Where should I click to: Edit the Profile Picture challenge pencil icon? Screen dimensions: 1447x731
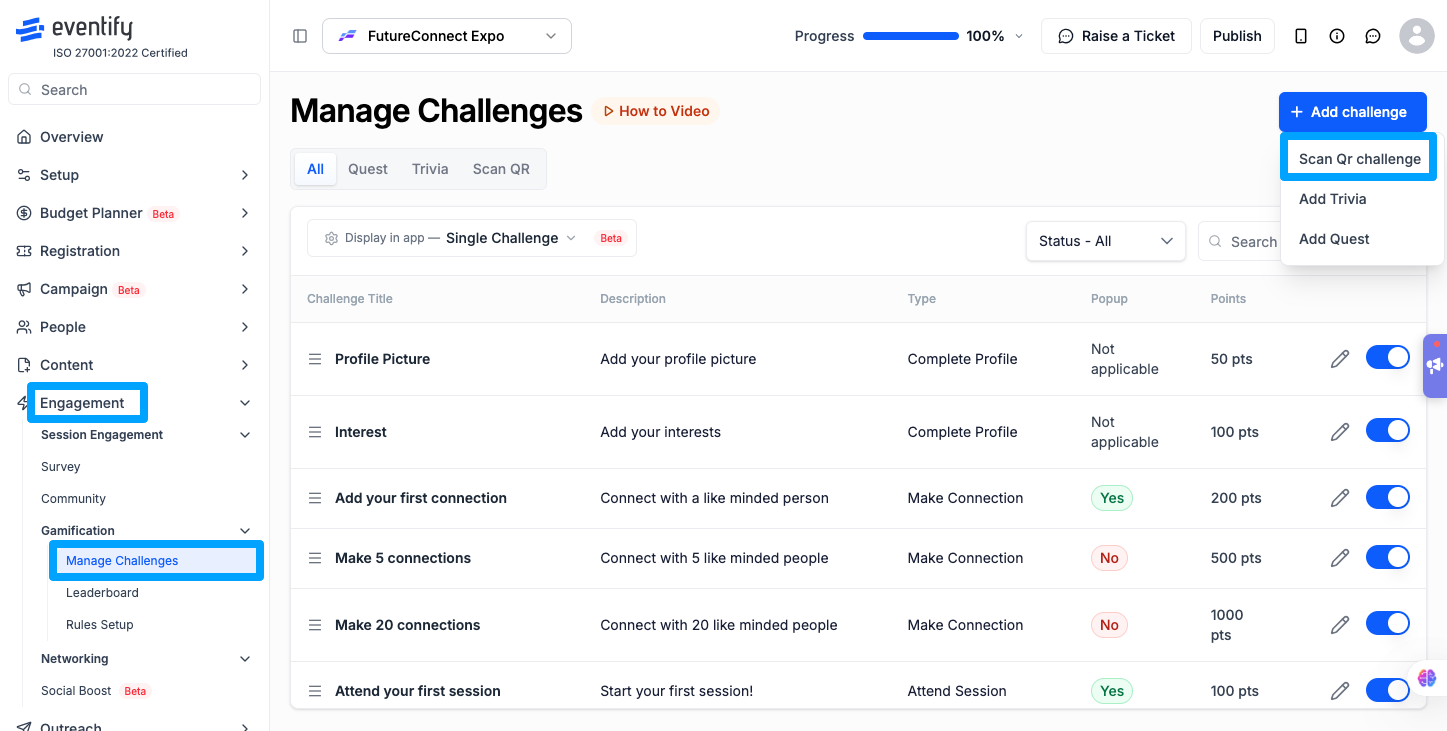(1340, 359)
